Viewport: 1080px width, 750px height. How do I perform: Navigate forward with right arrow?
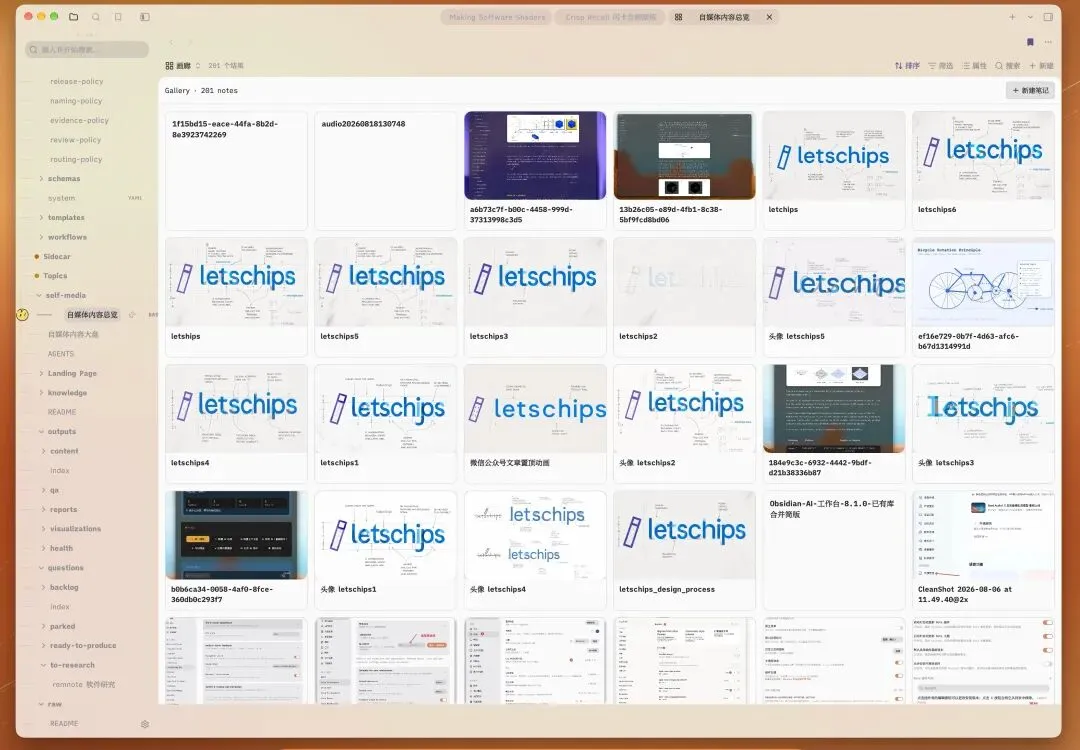point(190,43)
